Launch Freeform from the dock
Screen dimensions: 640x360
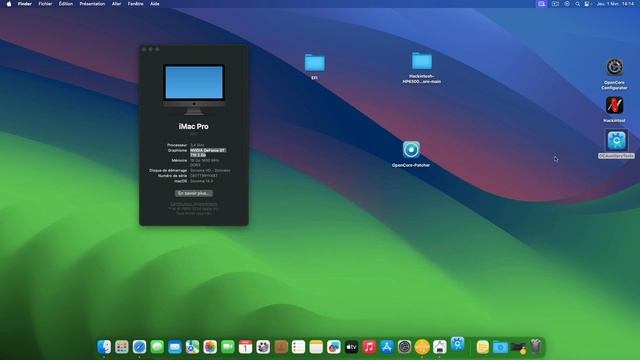point(334,347)
